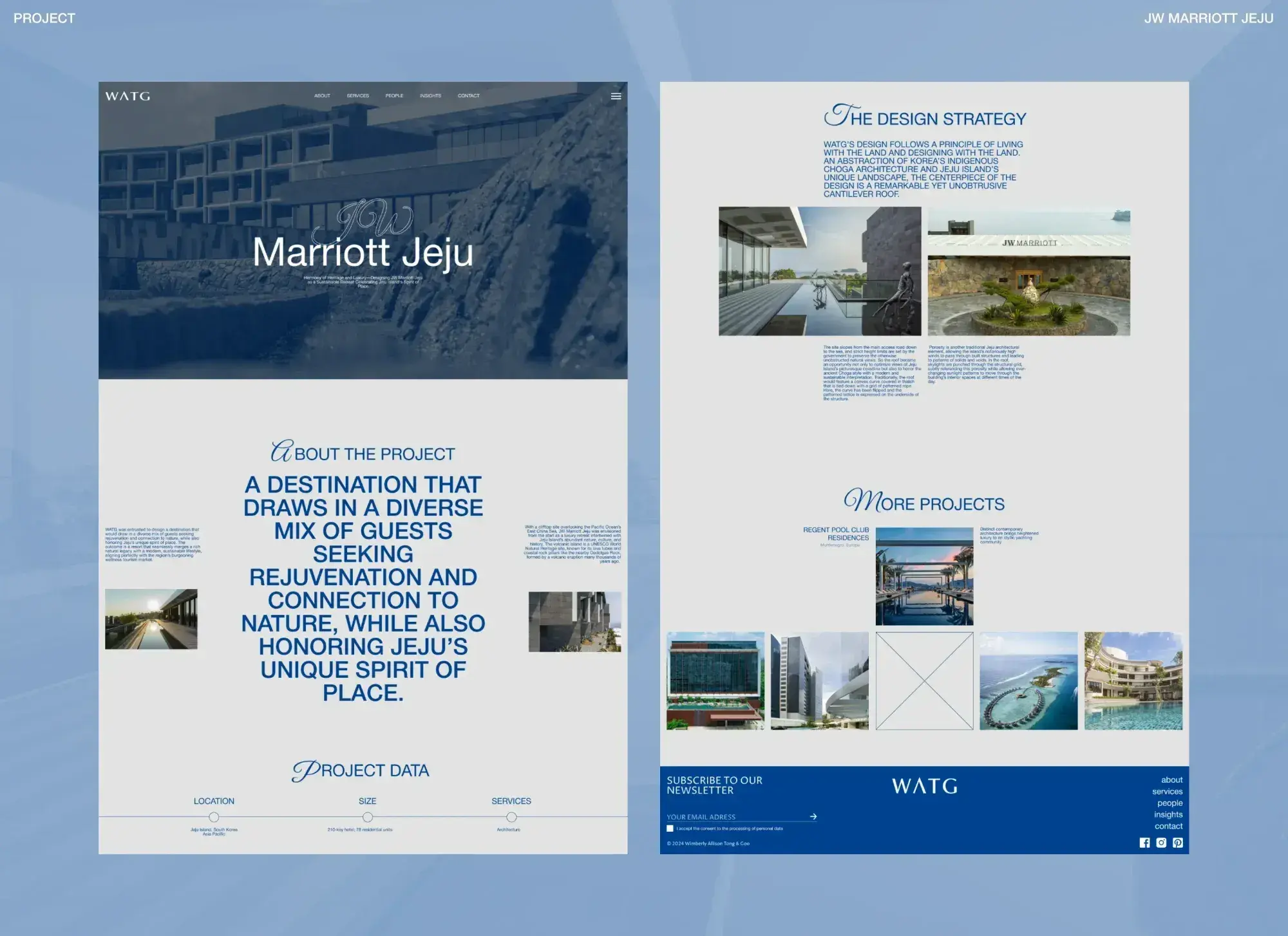Viewport: 1288px width, 936px height.
Task: Click '210-key hotel, 78 residential units' value
Action: click(x=360, y=830)
